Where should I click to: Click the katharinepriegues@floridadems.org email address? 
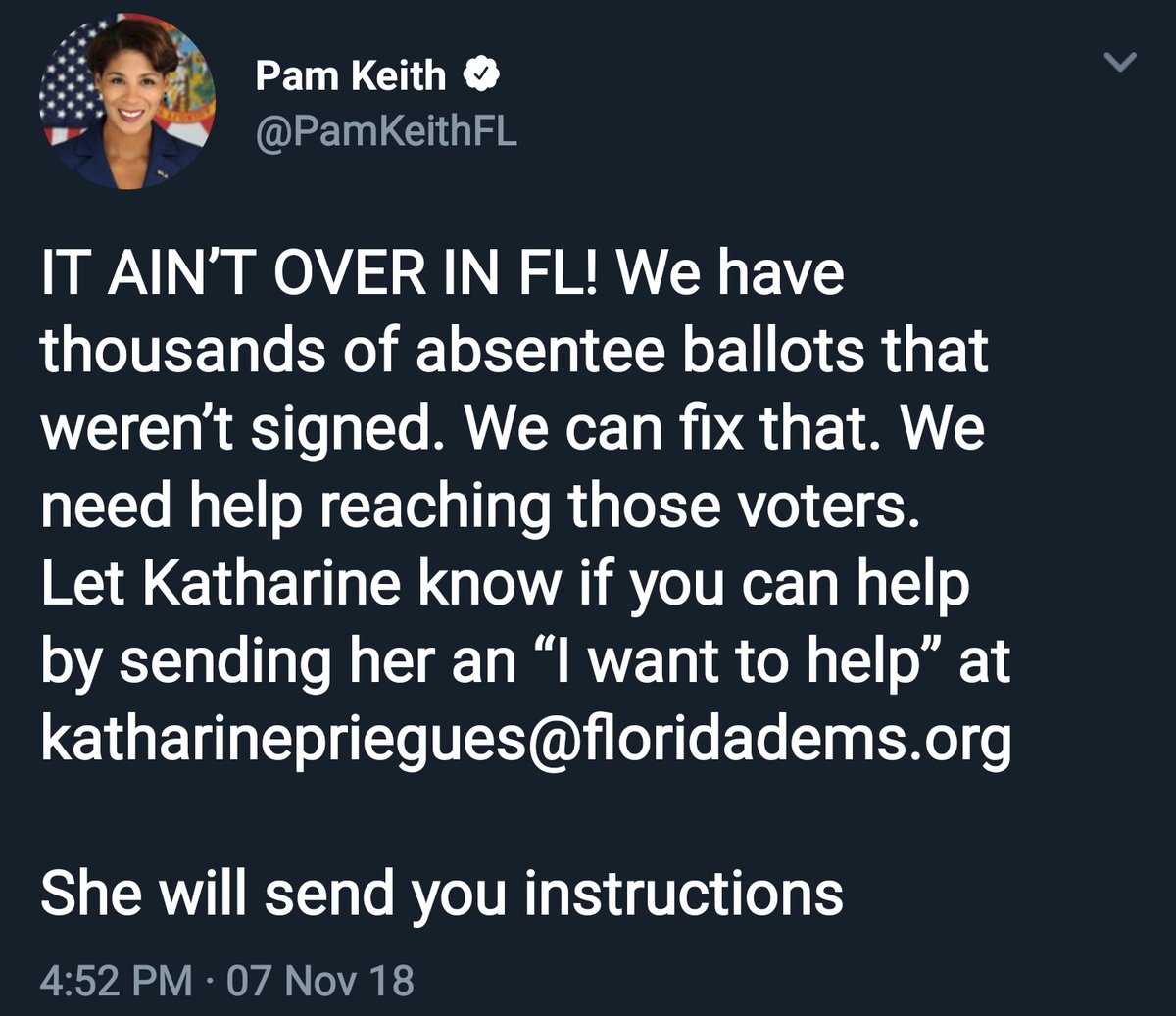525,740
